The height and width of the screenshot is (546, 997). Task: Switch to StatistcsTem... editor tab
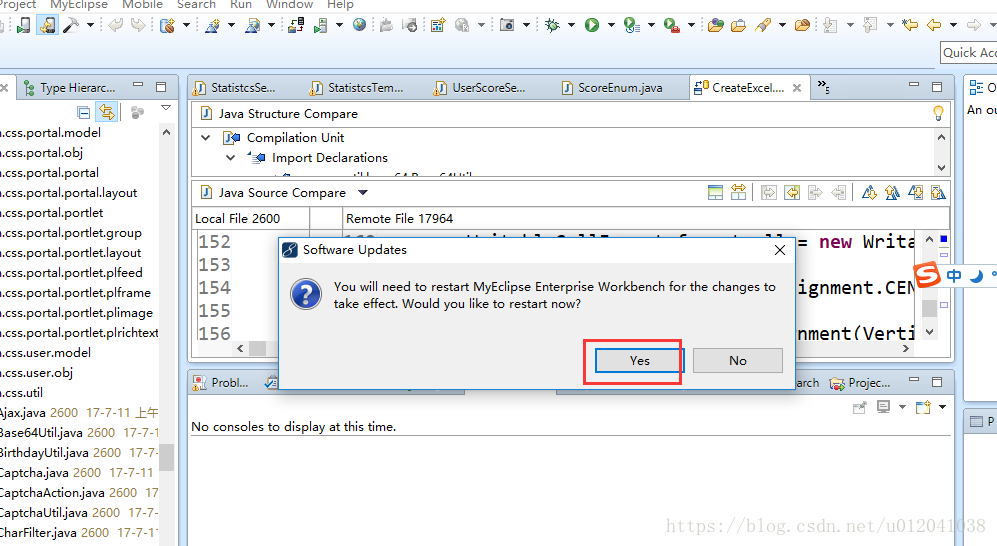357,88
